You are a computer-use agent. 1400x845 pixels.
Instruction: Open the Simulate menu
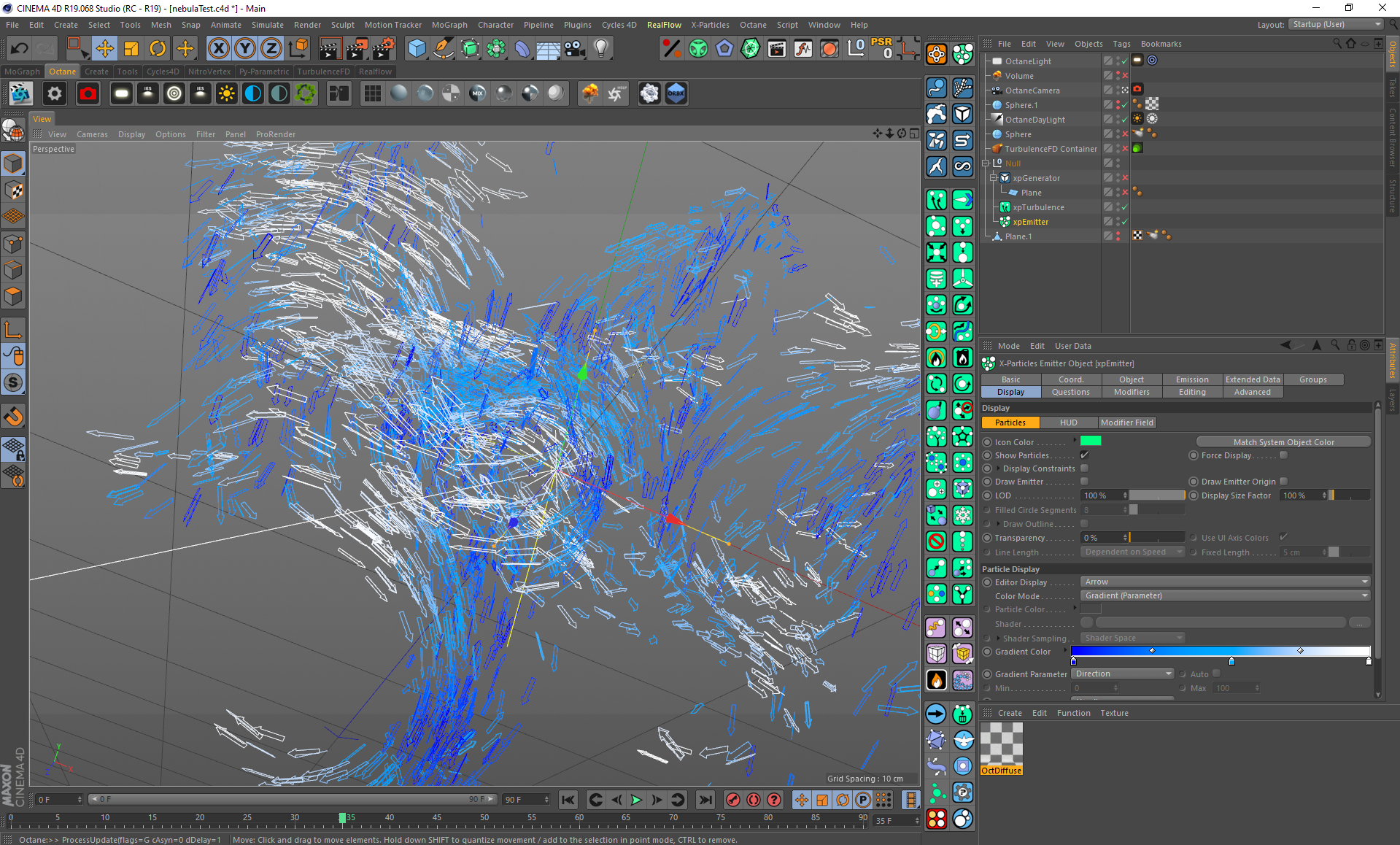point(268,25)
